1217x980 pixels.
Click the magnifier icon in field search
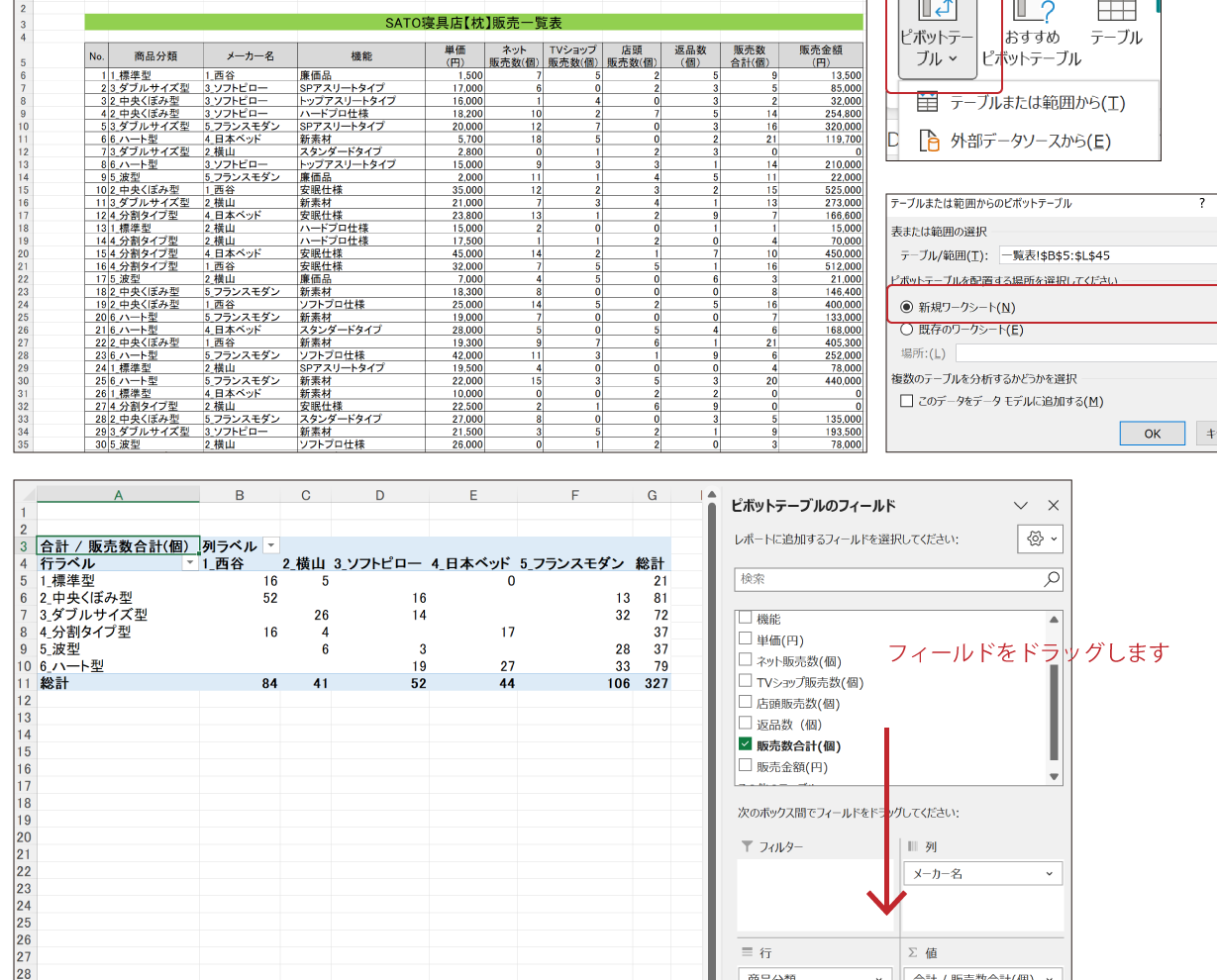tap(1052, 579)
